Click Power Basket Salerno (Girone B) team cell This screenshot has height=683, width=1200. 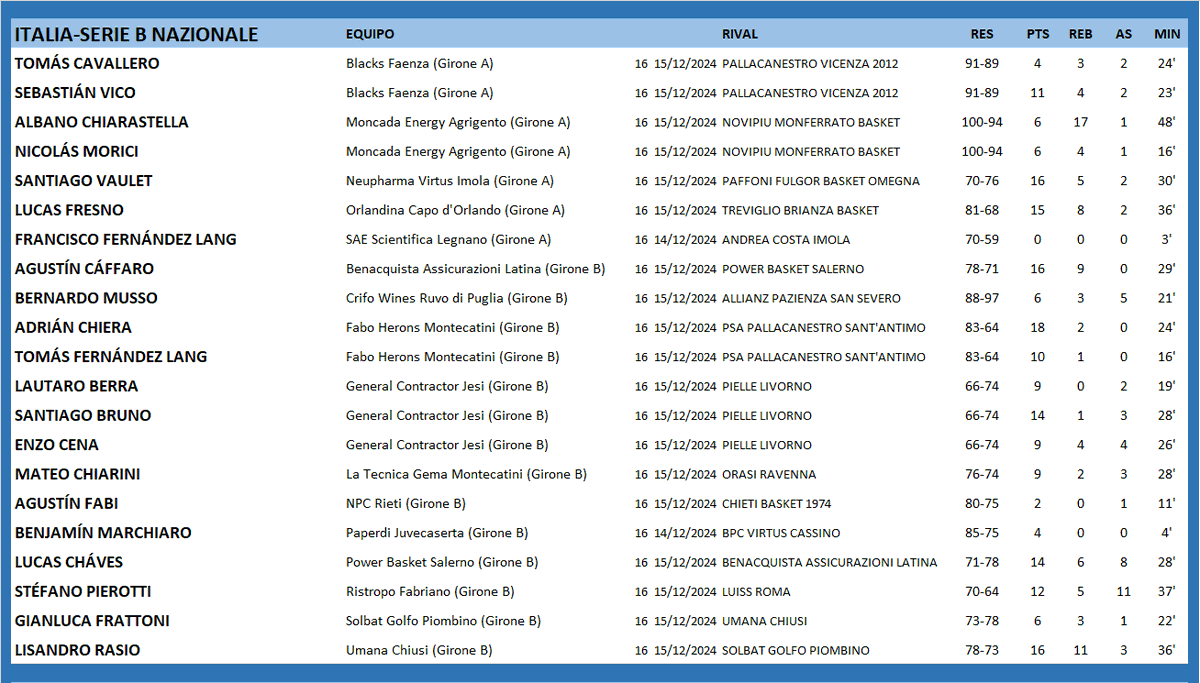442,562
